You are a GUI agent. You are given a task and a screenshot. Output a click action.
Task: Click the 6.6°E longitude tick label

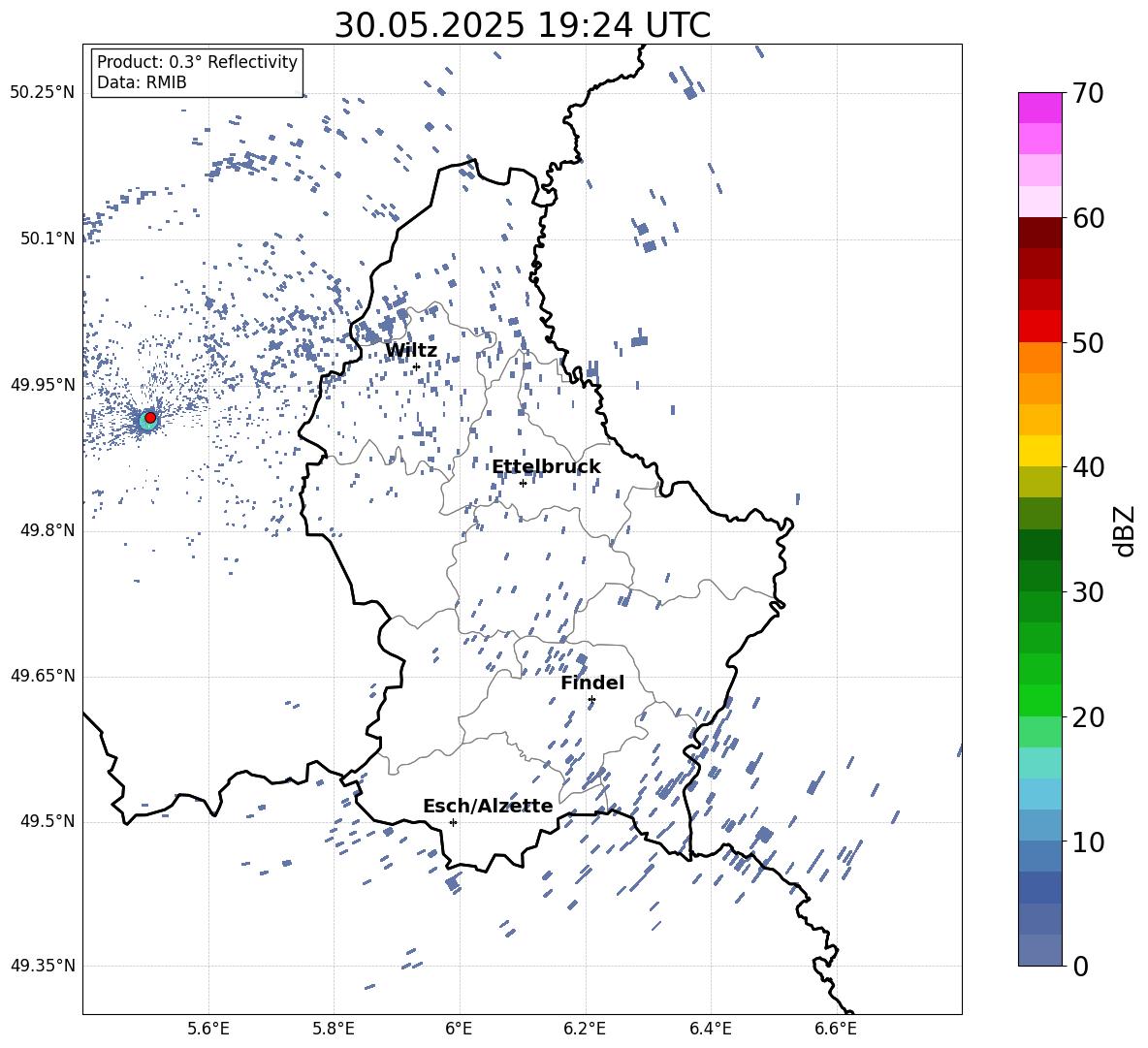click(836, 1029)
